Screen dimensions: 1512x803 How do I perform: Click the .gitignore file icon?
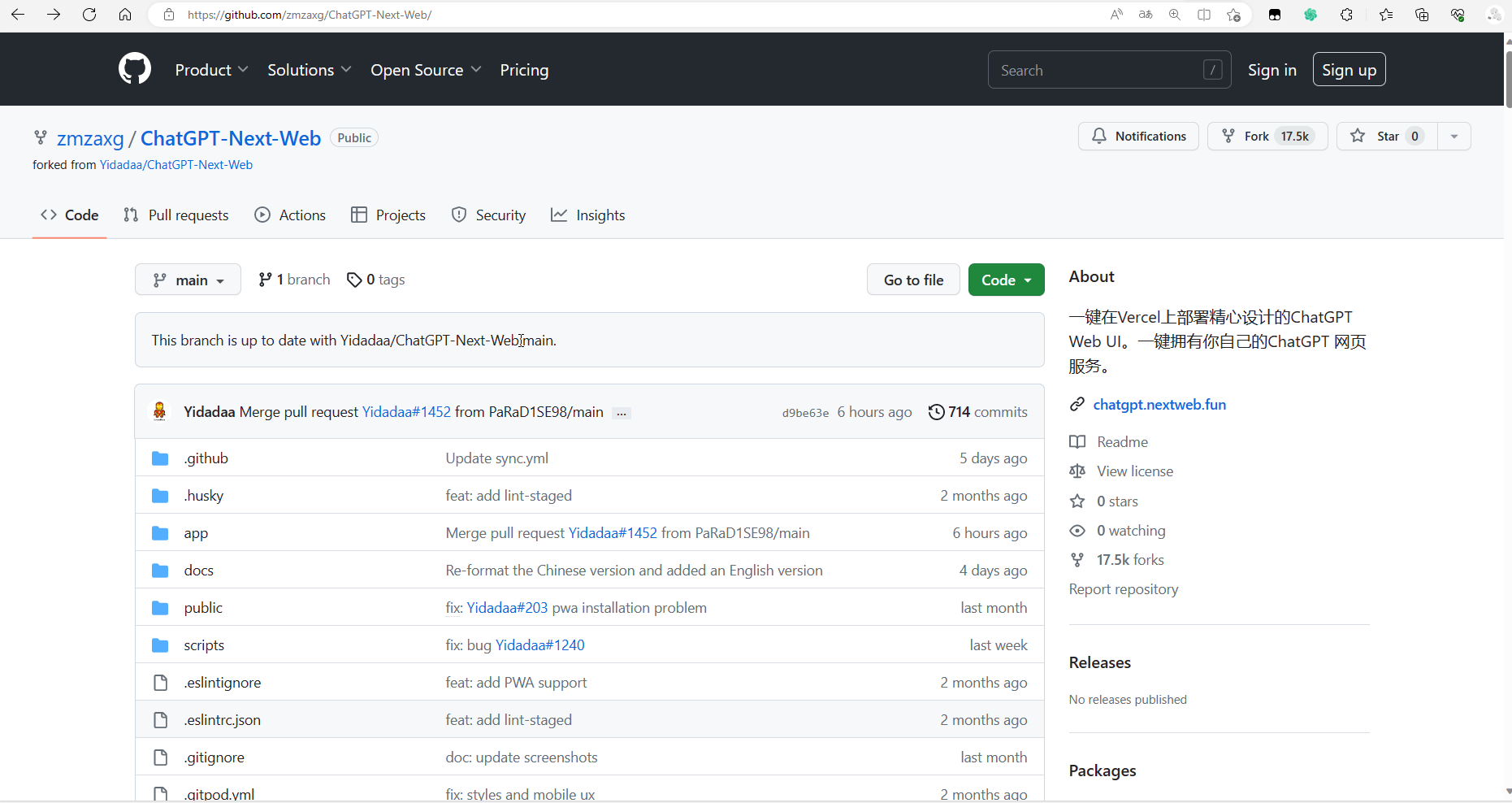pyautogui.click(x=160, y=757)
